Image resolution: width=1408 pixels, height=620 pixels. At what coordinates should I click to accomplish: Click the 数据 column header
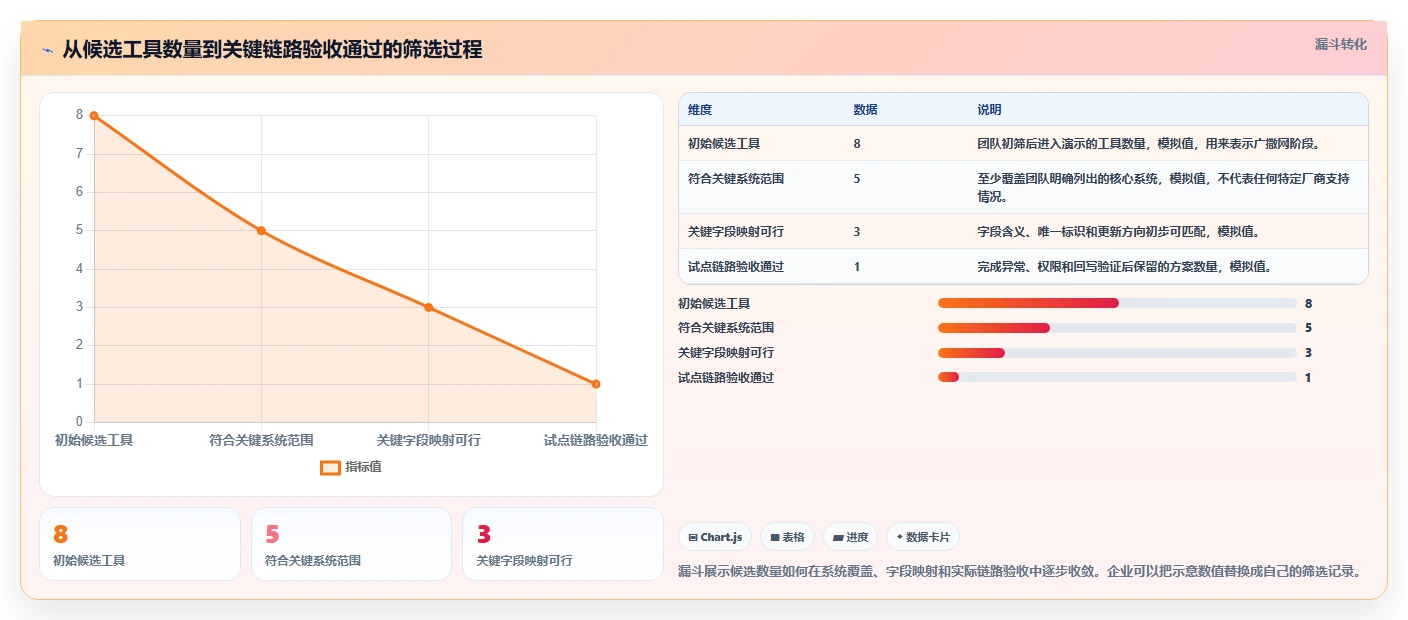point(865,110)
